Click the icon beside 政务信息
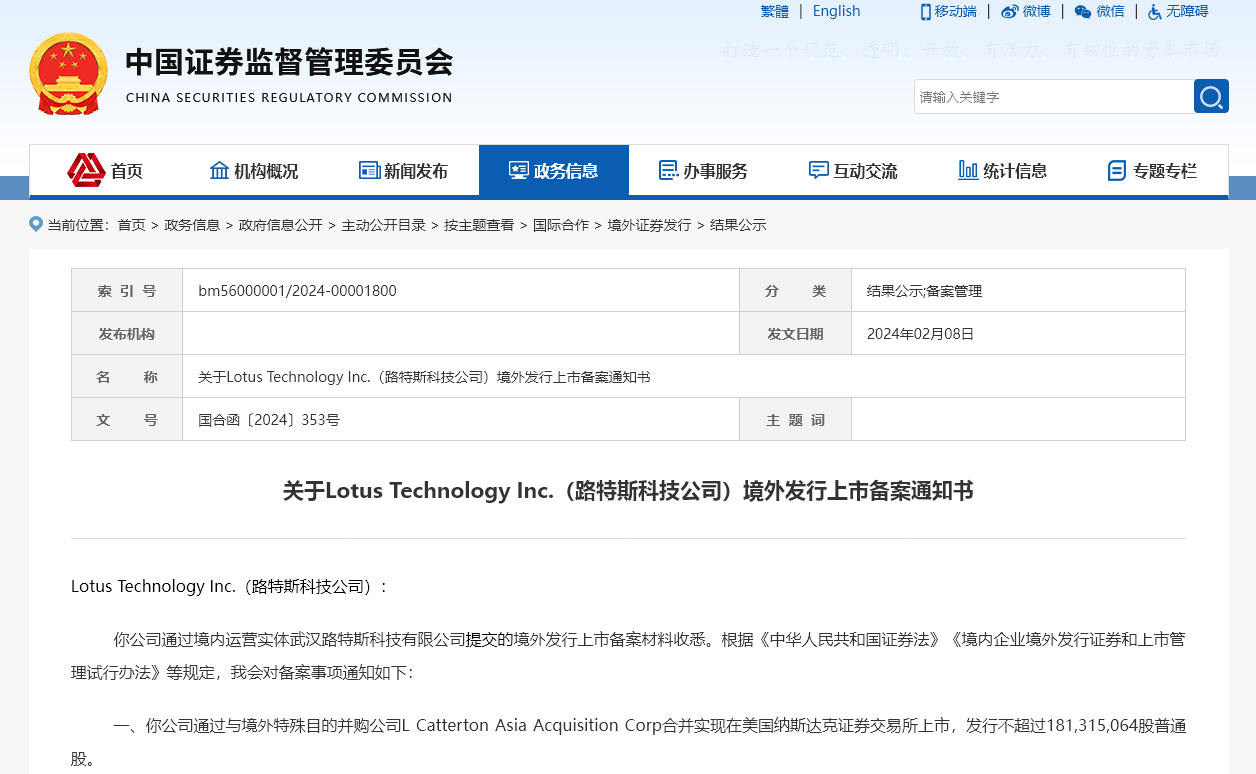1256x774 pixels. coord(519,170)
